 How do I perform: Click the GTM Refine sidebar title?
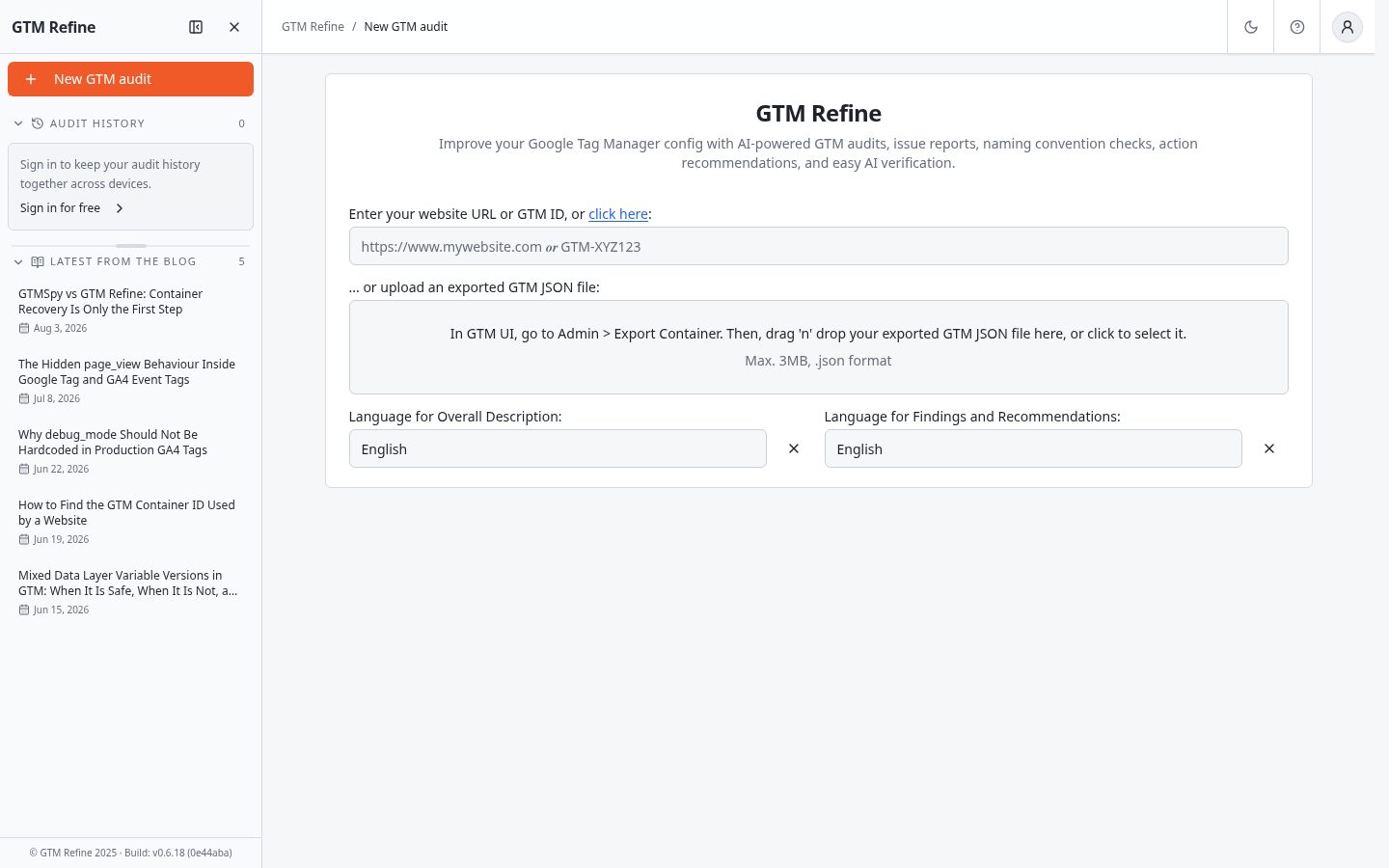(x=53, y=27)
